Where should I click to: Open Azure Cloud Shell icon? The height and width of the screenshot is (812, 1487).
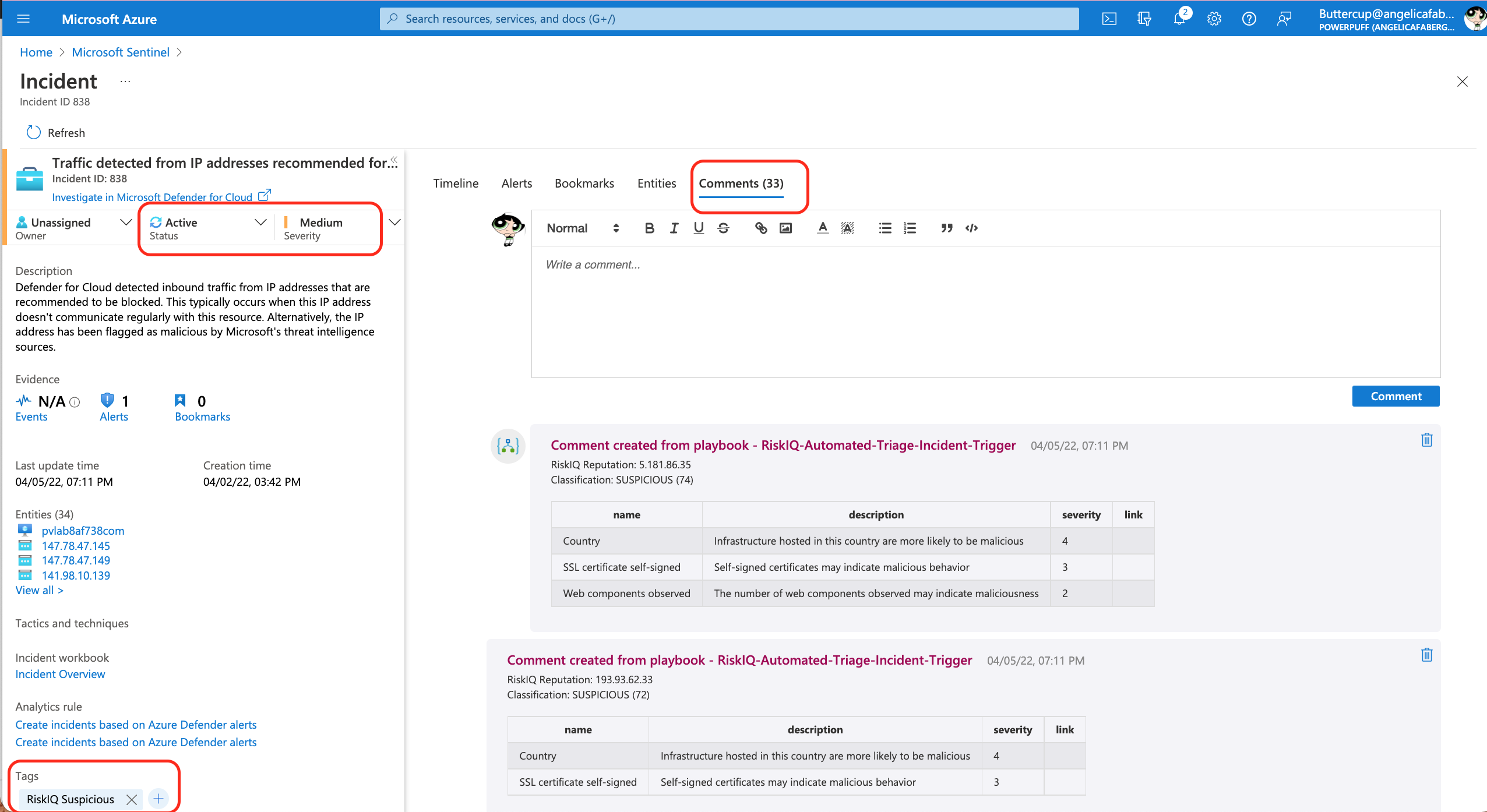click(1109, 19)
